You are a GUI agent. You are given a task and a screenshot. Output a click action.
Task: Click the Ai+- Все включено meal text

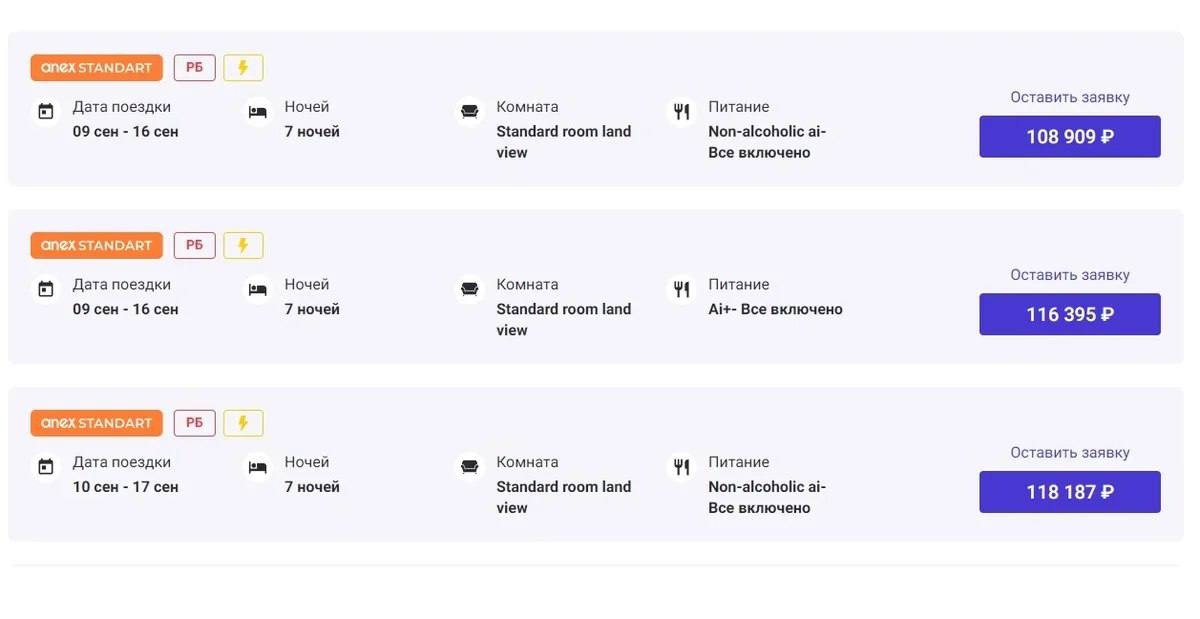[775, 309]
